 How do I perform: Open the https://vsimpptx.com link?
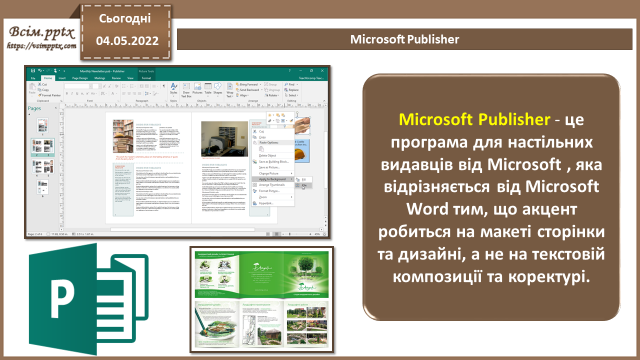pos(41,46)
